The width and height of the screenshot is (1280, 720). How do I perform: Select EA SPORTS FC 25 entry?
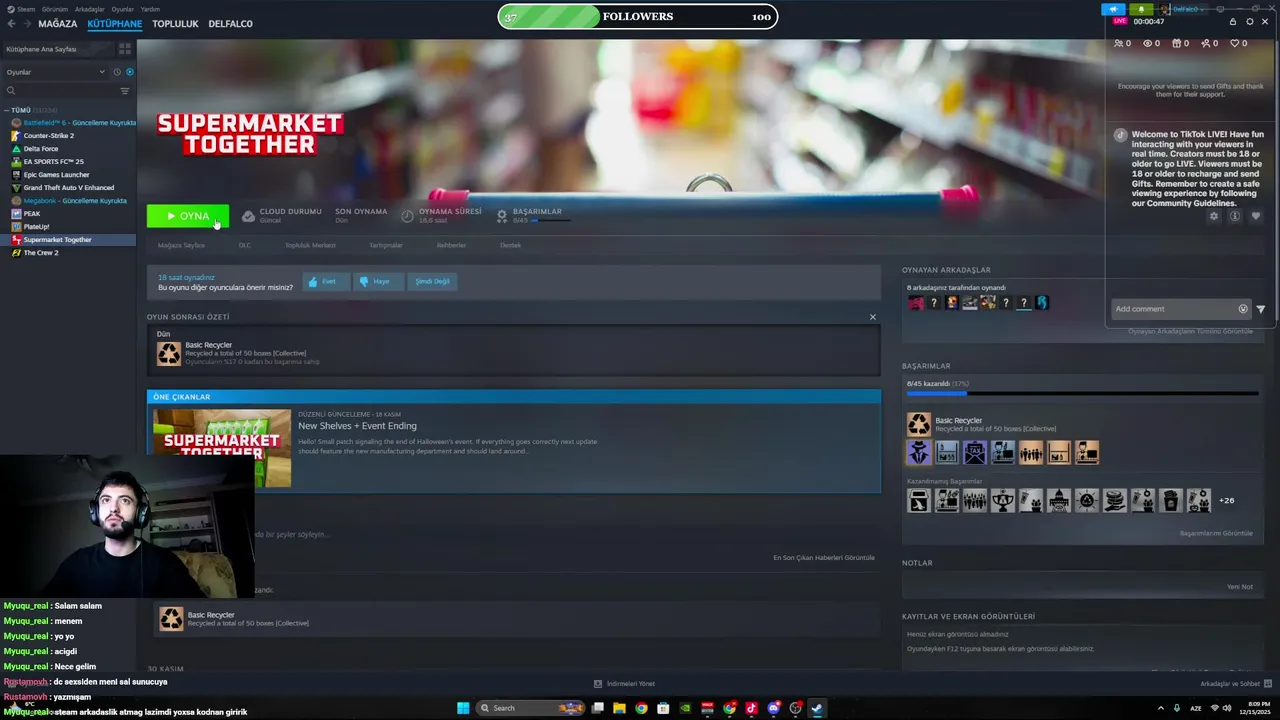pos(53,162)
